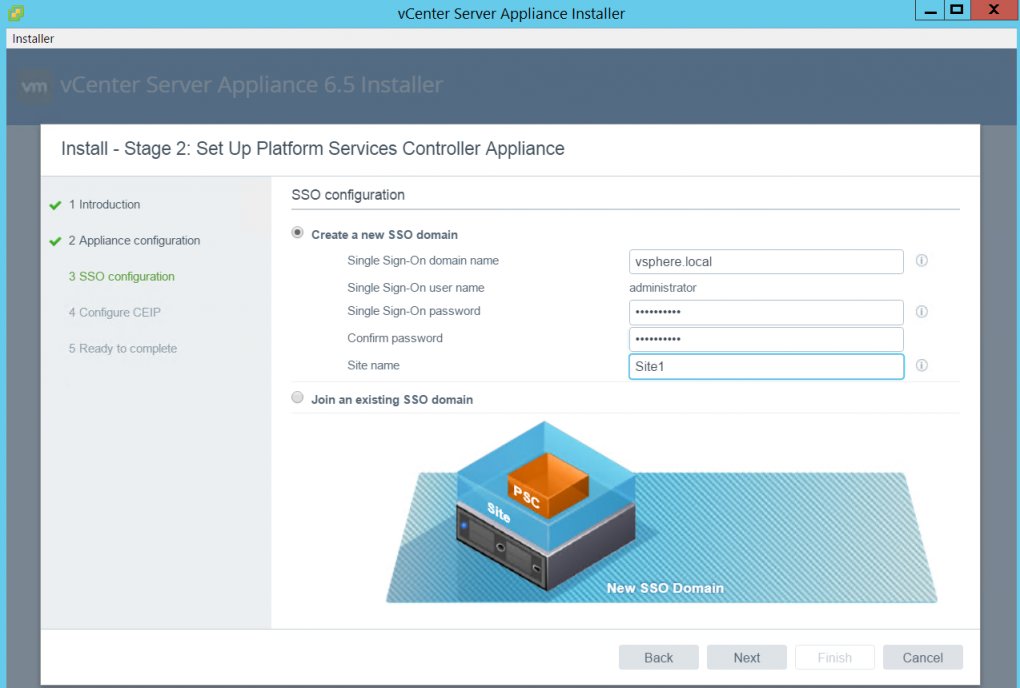1020x688 pixels.
Task: Open the Installer menu
Action: pyautogui.click(x=33, y=39)
